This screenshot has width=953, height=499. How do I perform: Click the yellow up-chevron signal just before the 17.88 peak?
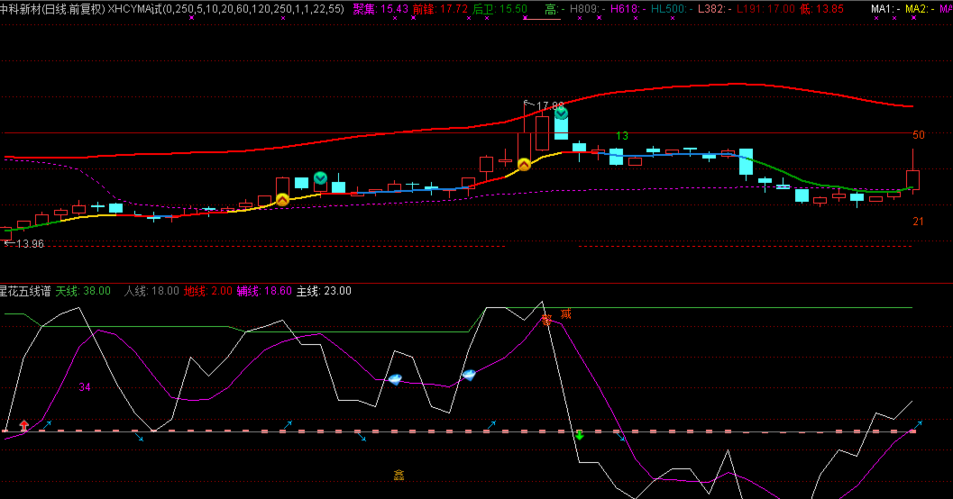524,164
